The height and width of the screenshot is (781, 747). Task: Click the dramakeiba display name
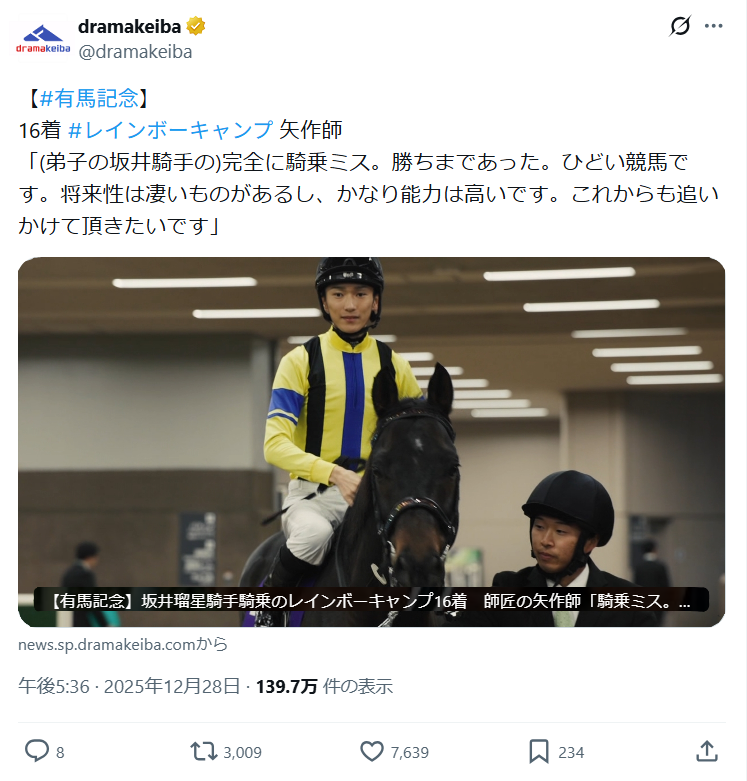pos(129,26)
